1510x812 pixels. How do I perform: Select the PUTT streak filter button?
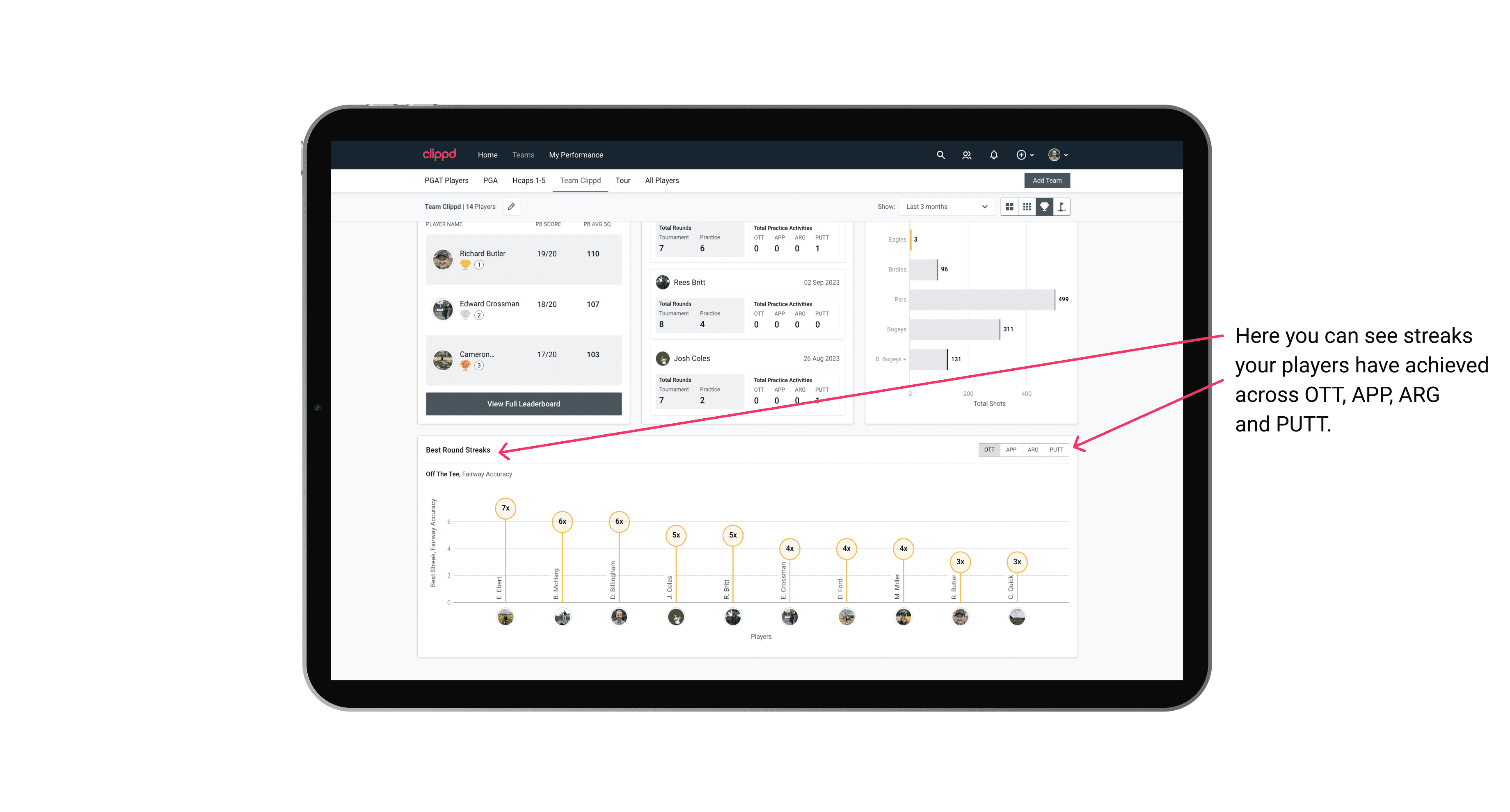(1056, 450)
